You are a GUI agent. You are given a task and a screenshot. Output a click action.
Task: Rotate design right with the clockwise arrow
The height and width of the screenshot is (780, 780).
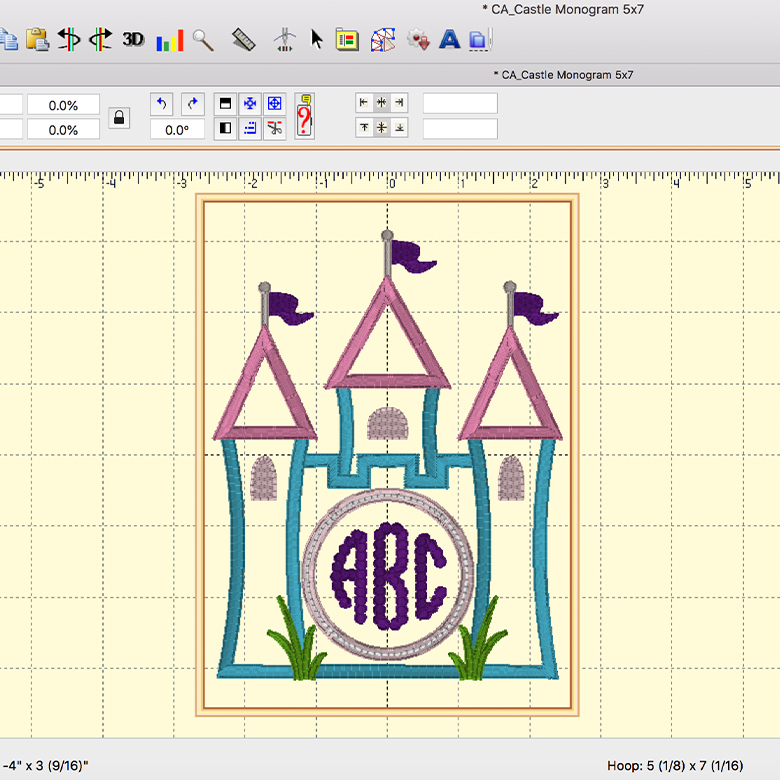coord(193,104)
